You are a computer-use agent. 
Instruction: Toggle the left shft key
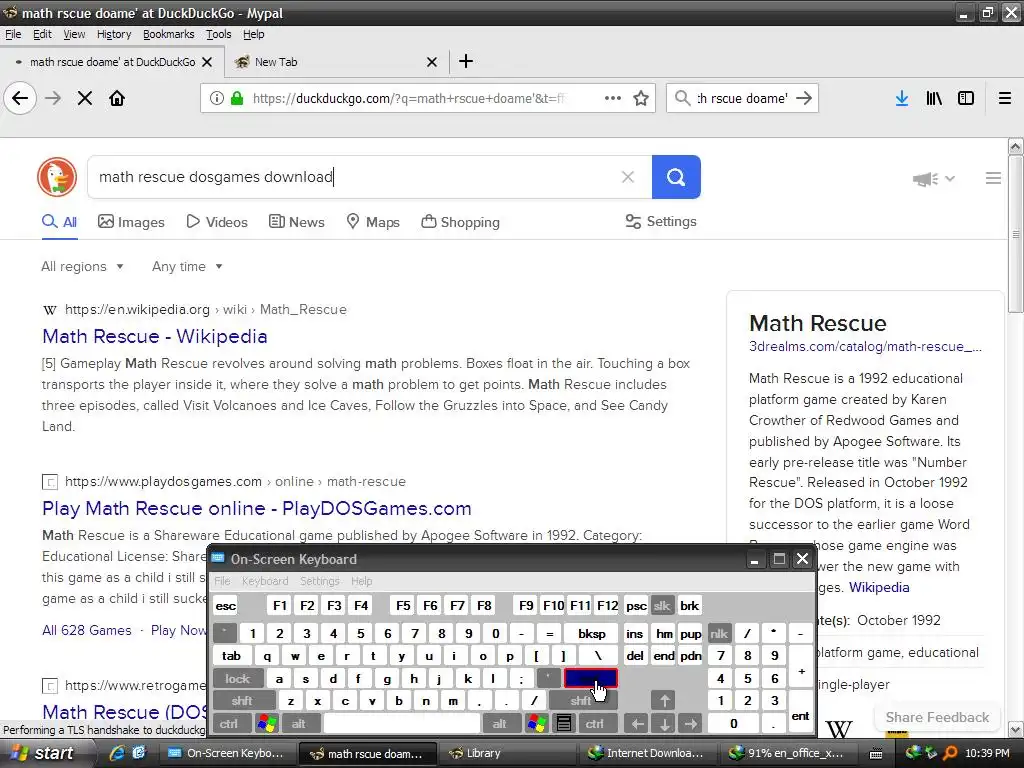[x=242, y=701]
